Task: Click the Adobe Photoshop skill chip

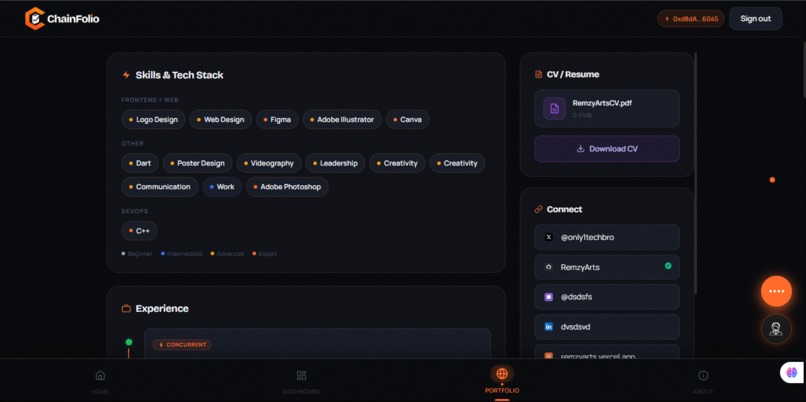Action: tap(287, 187)
